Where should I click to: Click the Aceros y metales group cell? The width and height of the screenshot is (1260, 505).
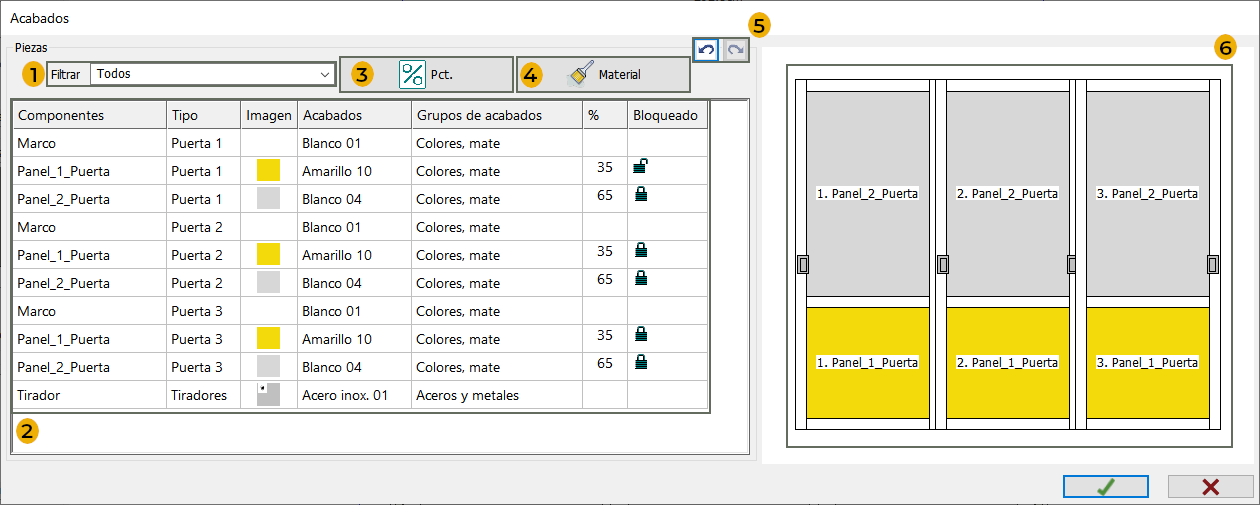[497, 395]
